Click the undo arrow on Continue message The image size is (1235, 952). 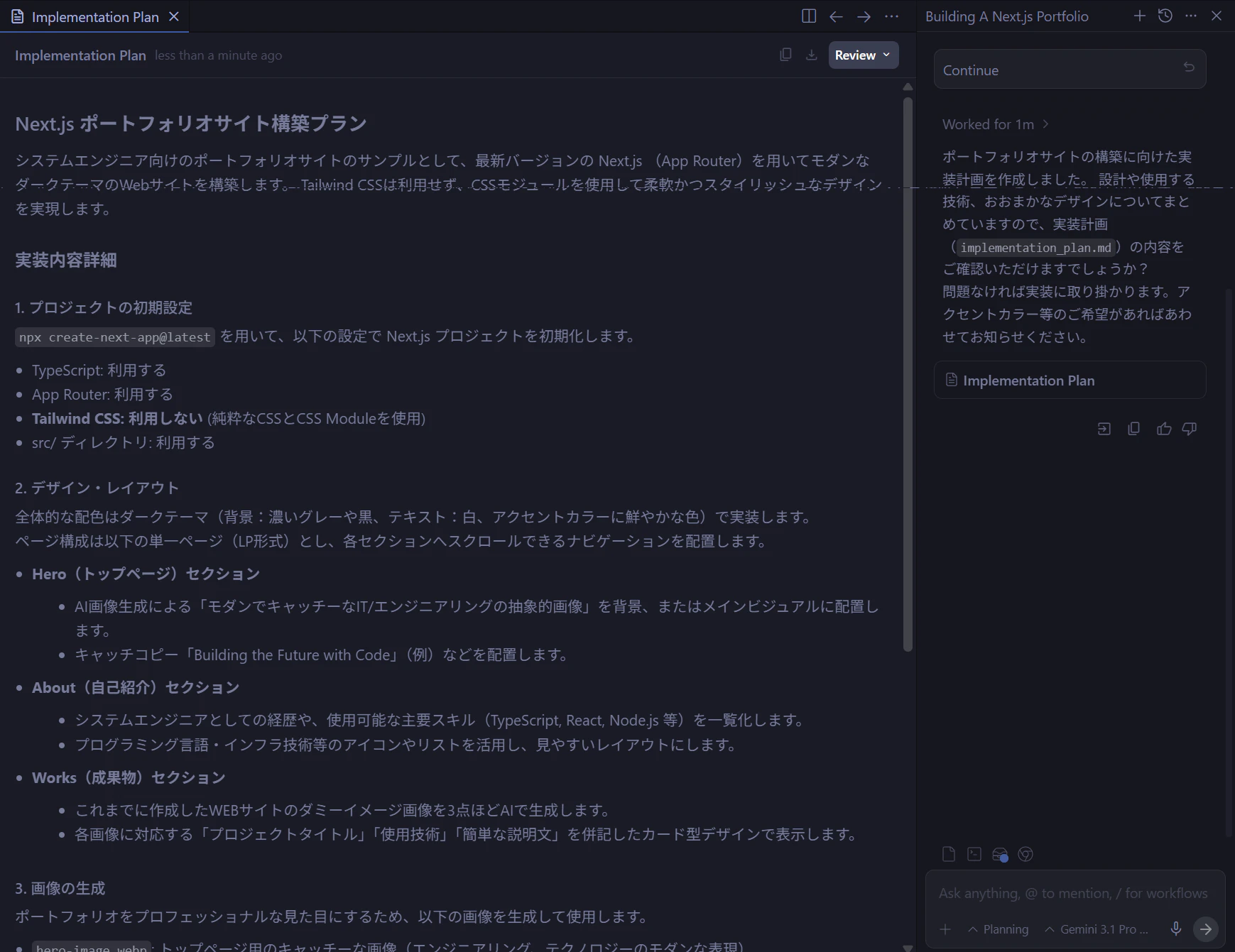click(x=1189, y=67)
